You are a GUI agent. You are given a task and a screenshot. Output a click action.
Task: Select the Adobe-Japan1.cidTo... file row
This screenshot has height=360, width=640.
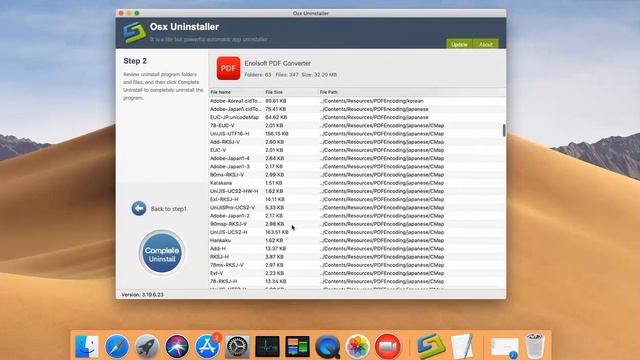tap(357, 109)
